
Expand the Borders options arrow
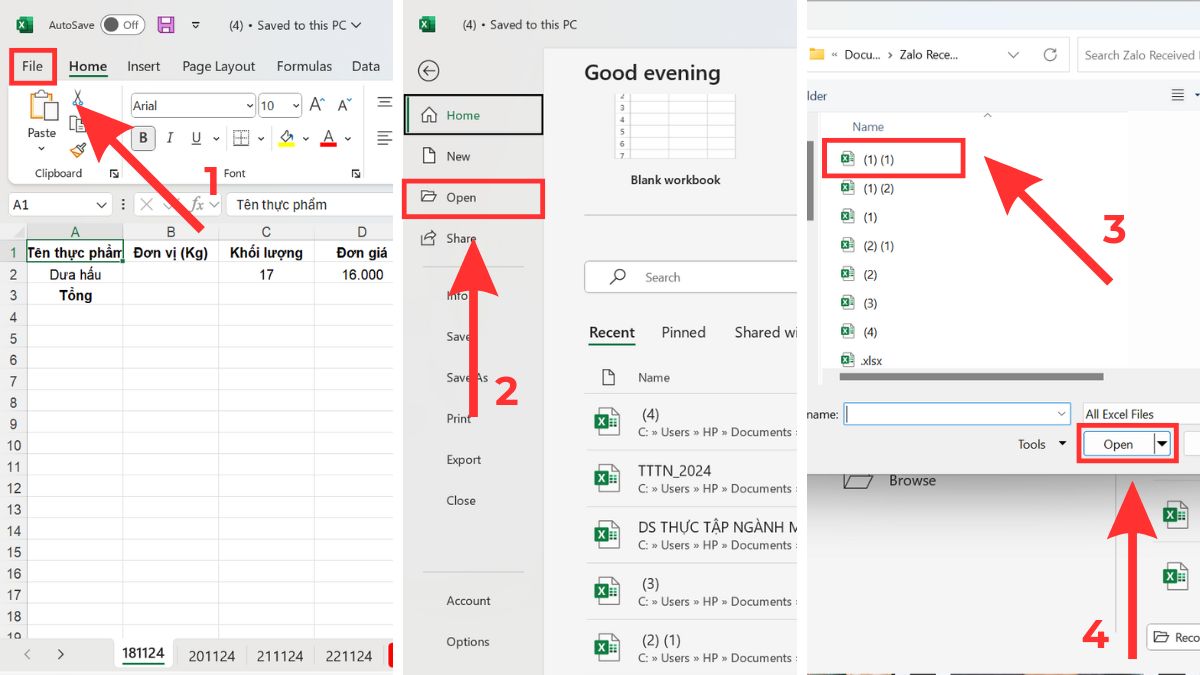[261, 139]
